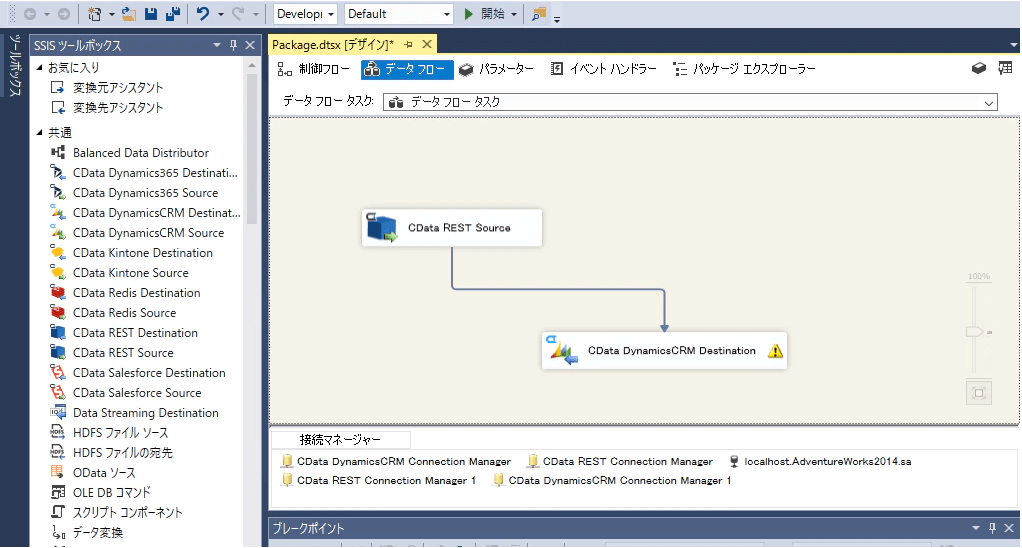Click the 接続マネージャー tab label
This screenshot has height=548, width=1022.
point(340,440)
